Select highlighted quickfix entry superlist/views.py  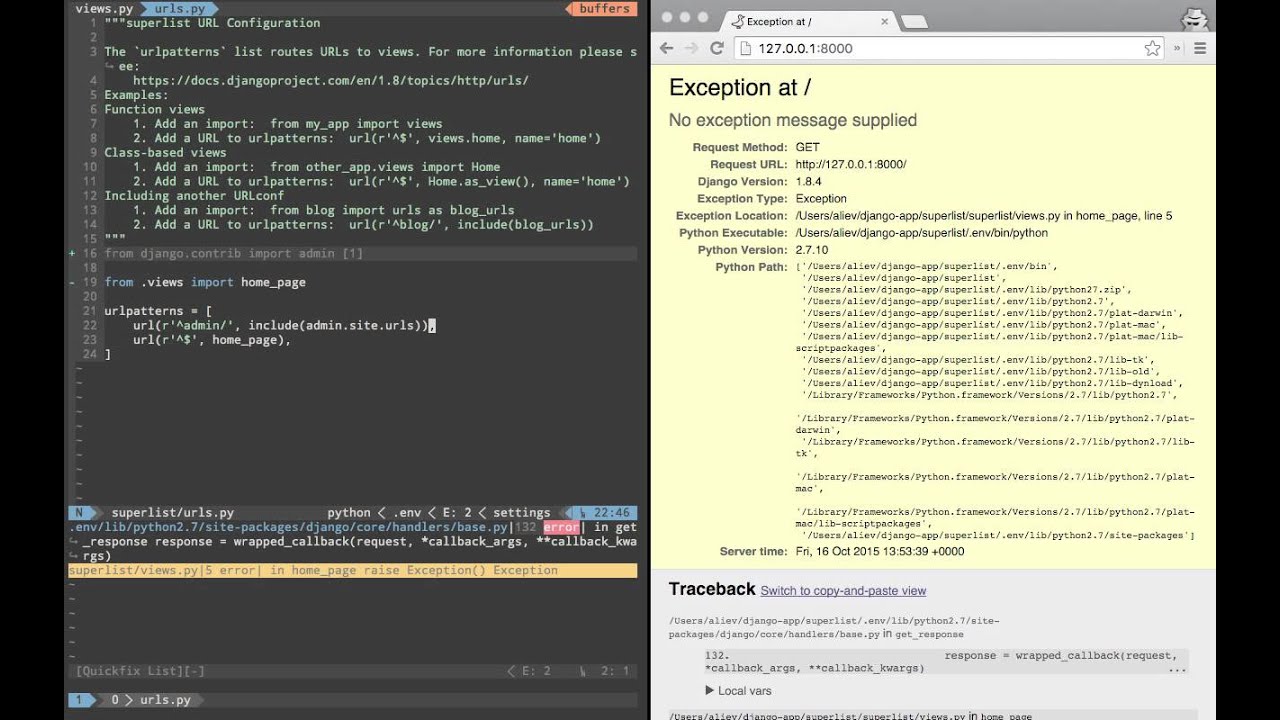coord(352,570)
